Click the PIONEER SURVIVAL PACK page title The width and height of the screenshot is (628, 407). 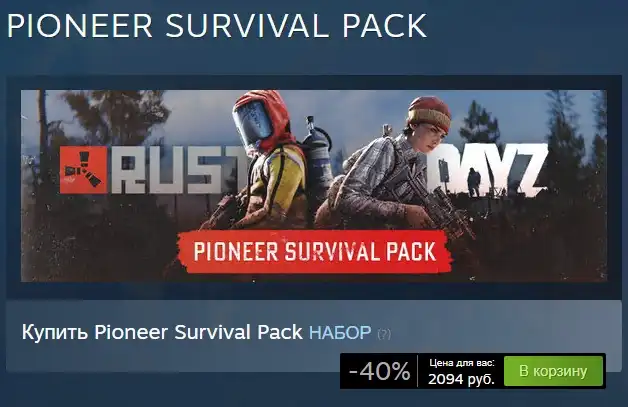217,26
